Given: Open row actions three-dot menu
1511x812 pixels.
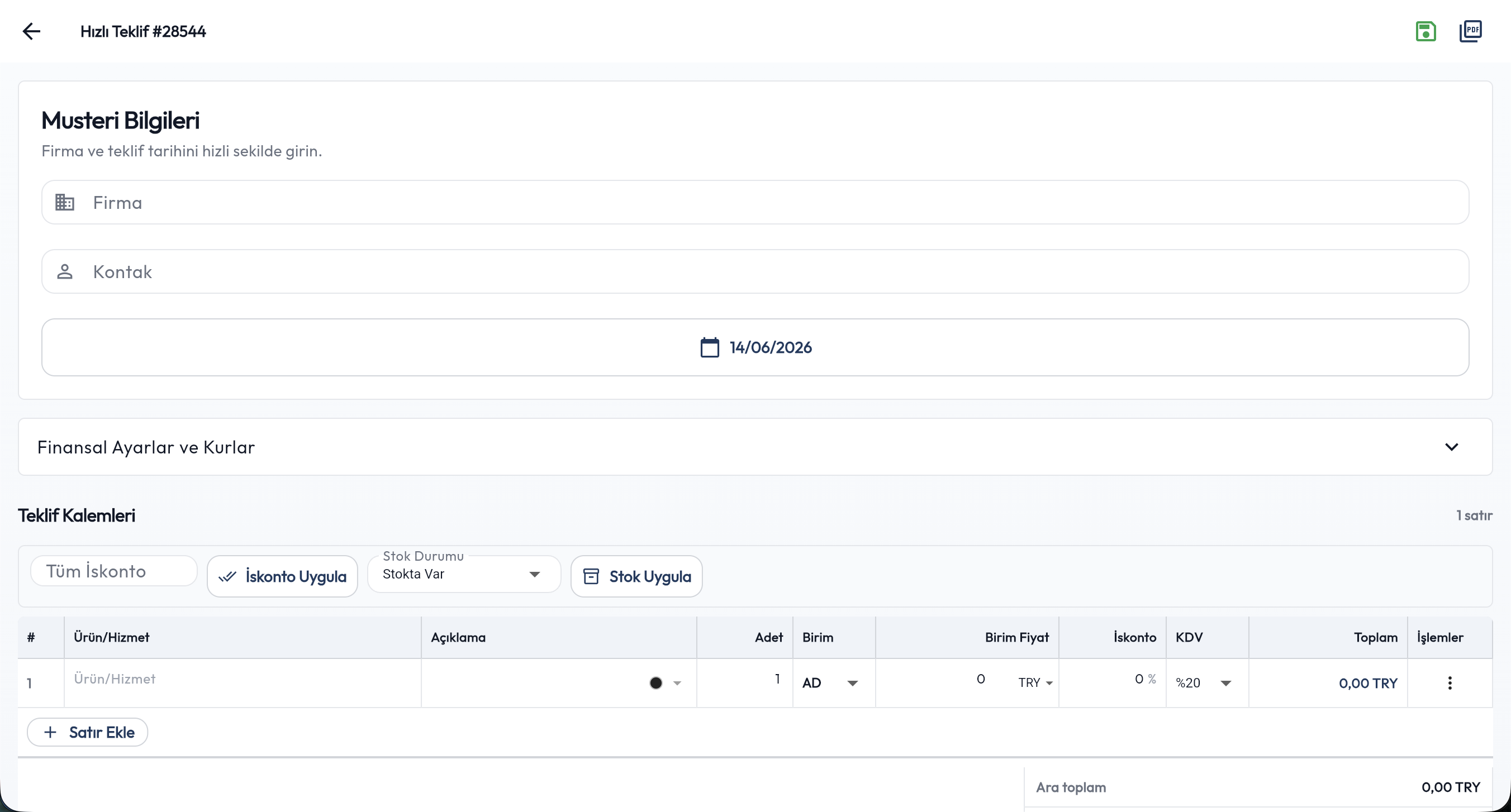Looking at the screenshot, I should click(x=1450, y=682).
